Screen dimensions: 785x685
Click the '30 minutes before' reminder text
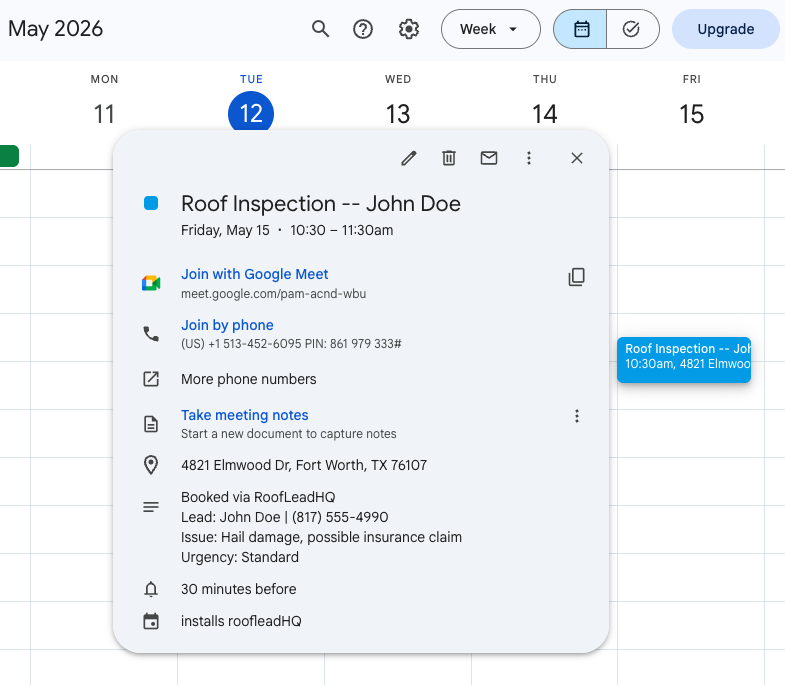pyautogui.click(x=238, y=589)
